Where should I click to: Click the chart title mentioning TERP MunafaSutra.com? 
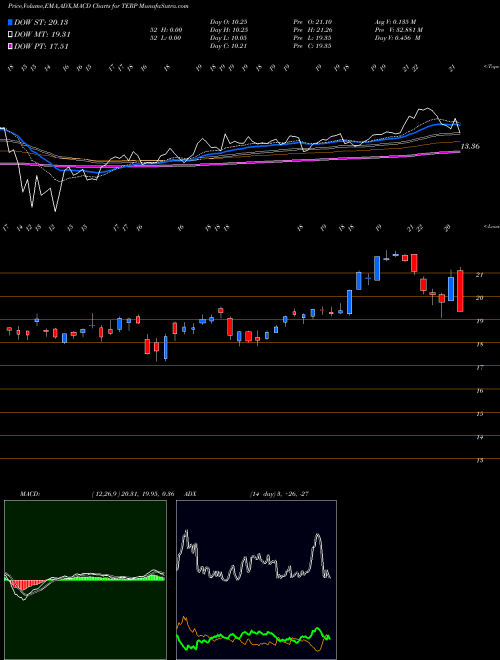(98, 6)
